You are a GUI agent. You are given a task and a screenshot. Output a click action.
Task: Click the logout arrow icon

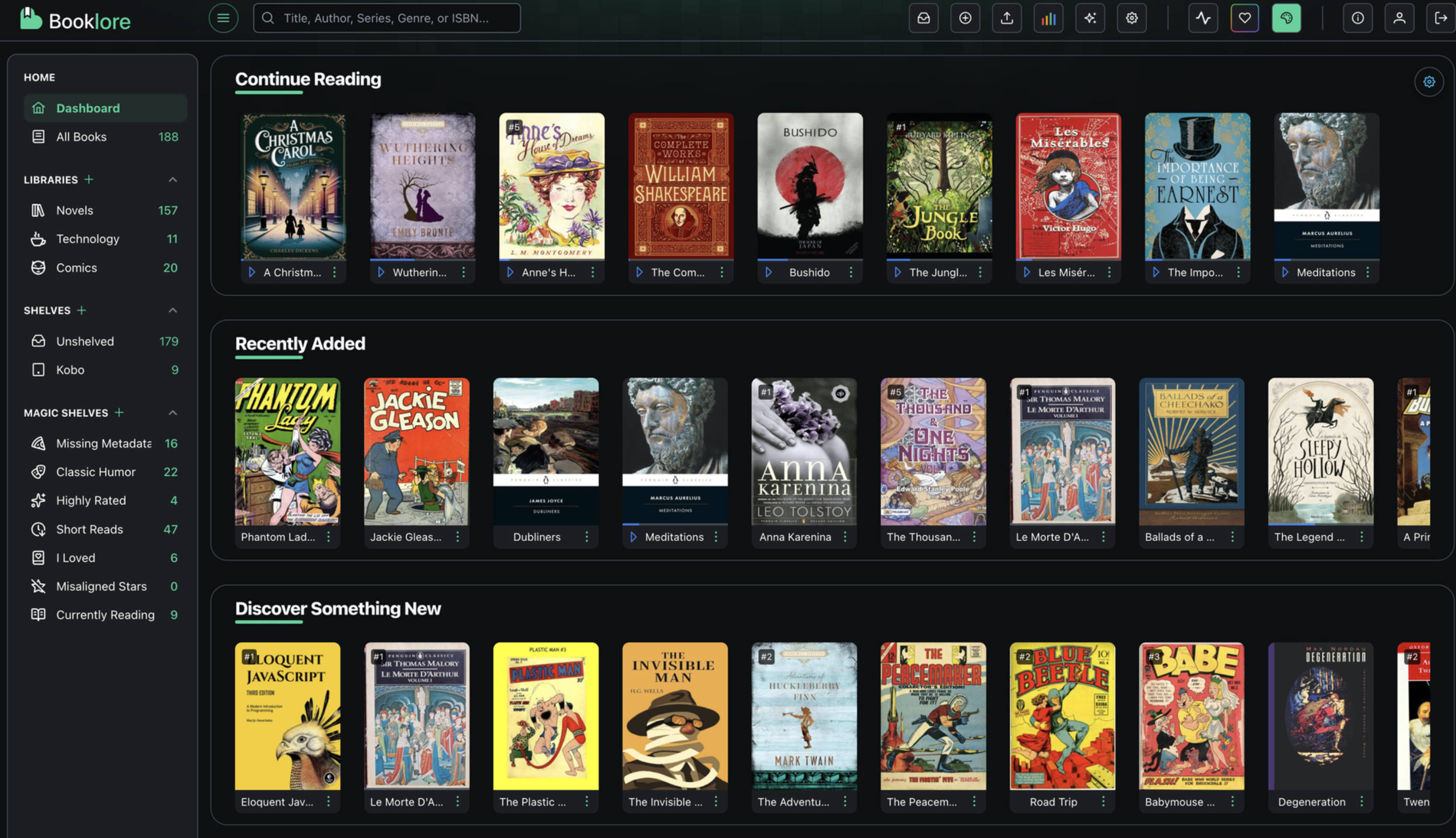click(1440, 18)
